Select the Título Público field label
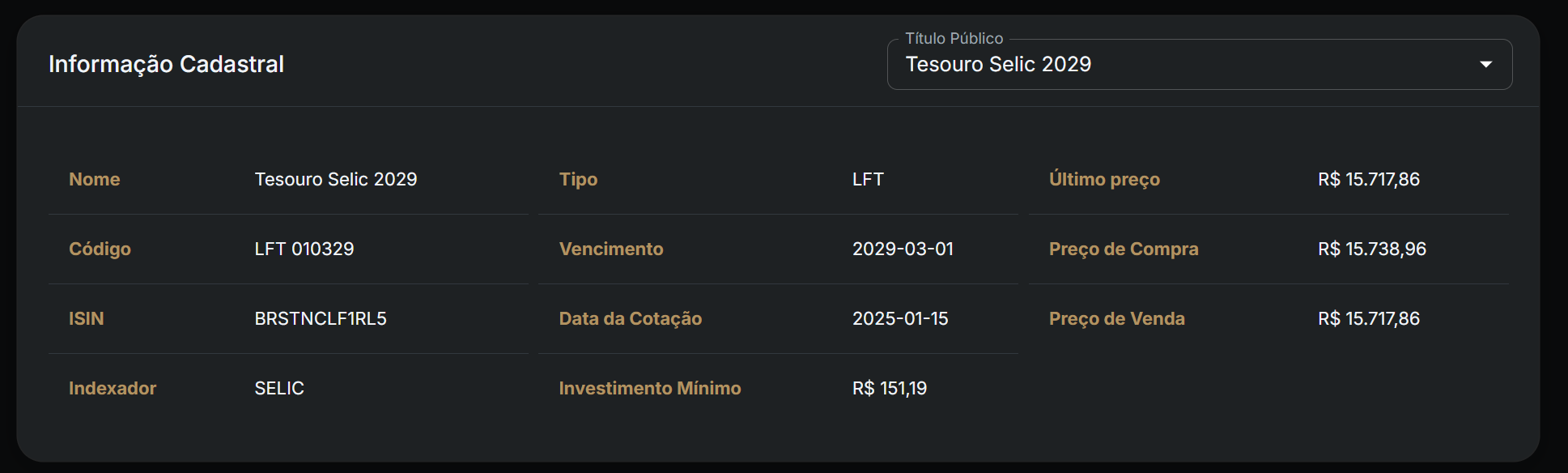Image resolution: width=1568 pixels, height=473 pixels. (951, 38)
